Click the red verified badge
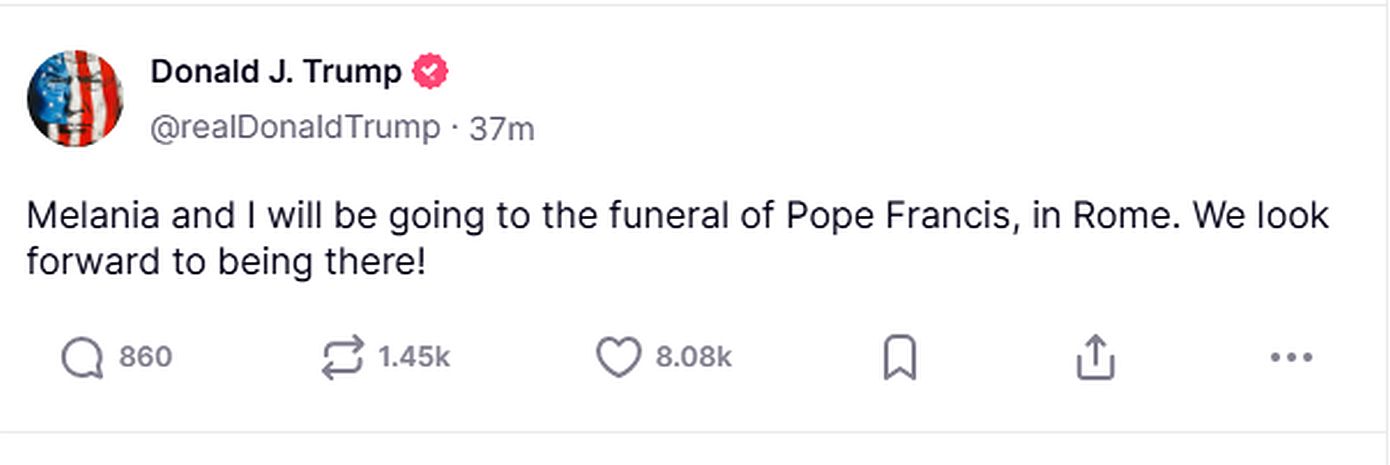 tap(430, 72)
